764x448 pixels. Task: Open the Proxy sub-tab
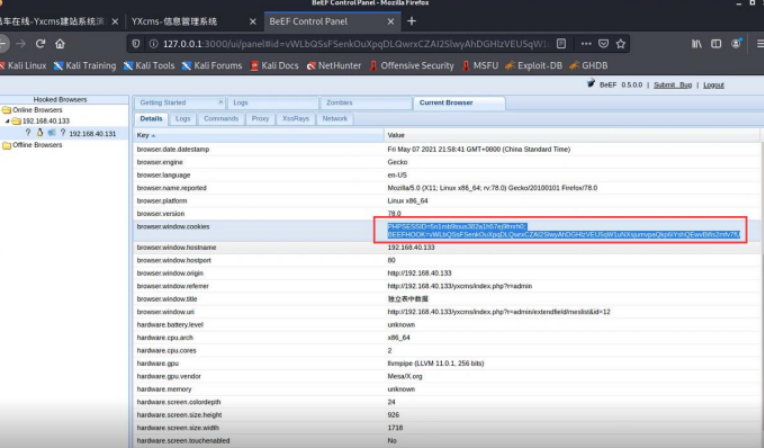[260, 119]
